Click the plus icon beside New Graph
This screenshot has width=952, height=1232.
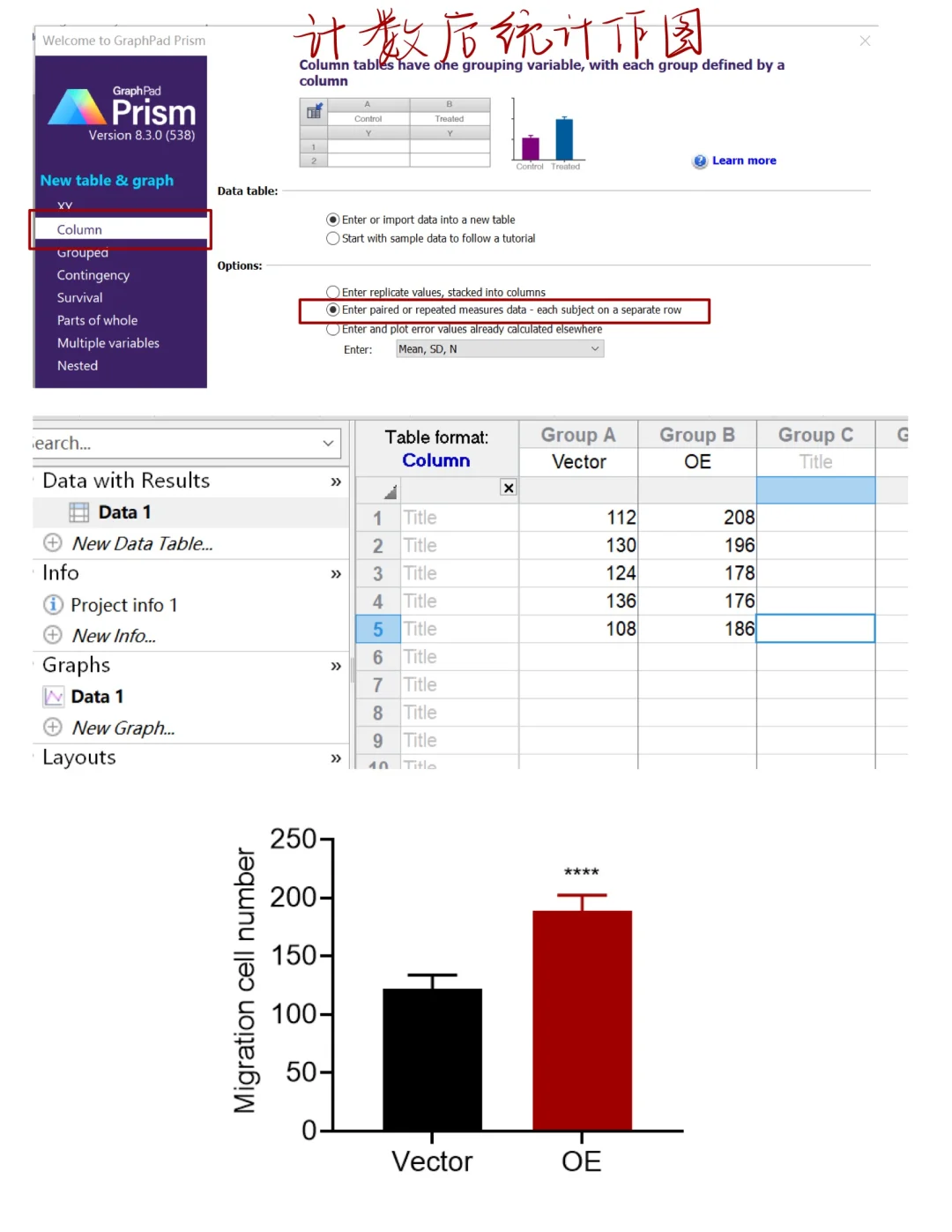pyautogui.click(x=53, y=728)
